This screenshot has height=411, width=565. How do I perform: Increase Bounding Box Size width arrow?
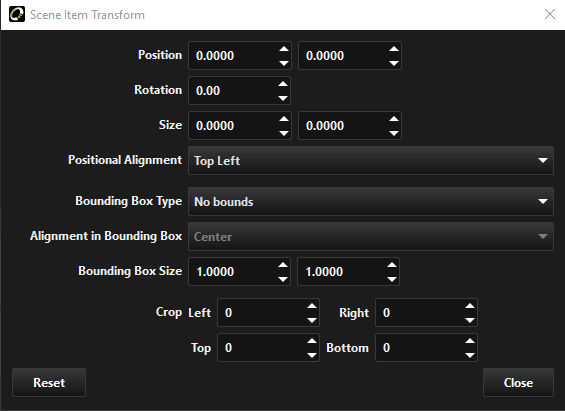283,265
